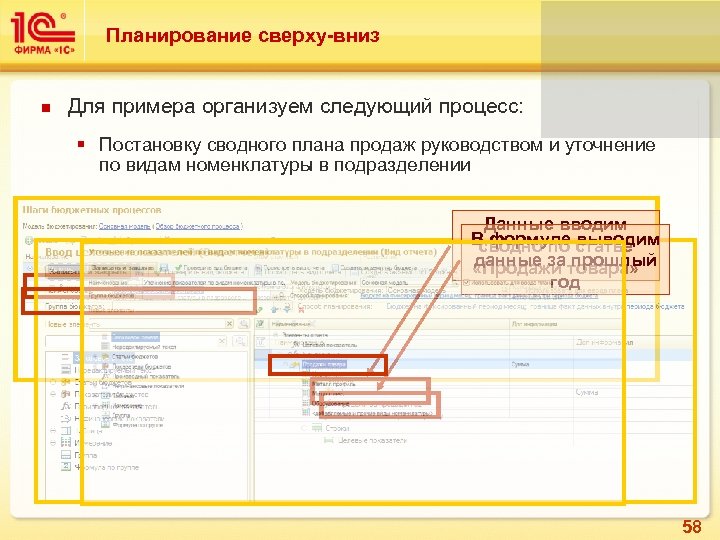Open the Основная модель link
This screenshot has width=720, height=540.
click(x=124, y=226)
